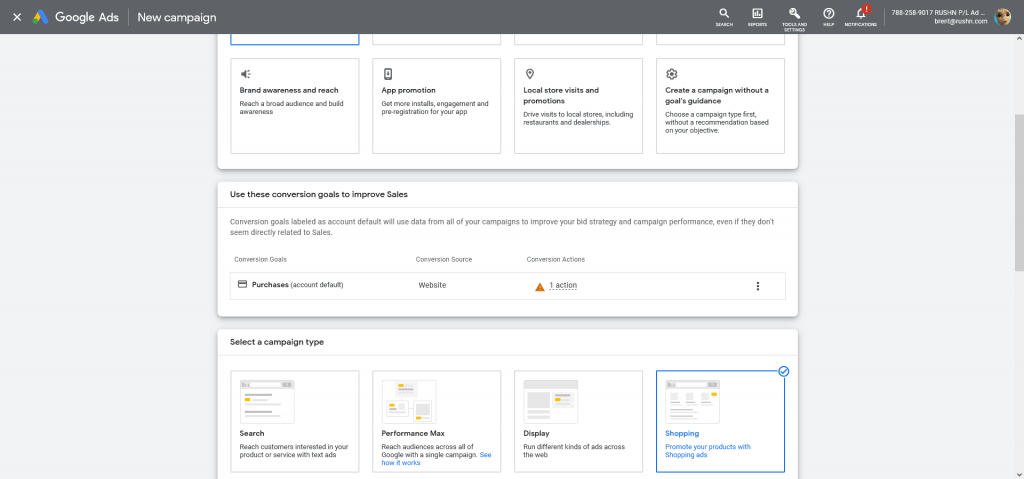Click the Performance Max thumbnail illustration

409,401
